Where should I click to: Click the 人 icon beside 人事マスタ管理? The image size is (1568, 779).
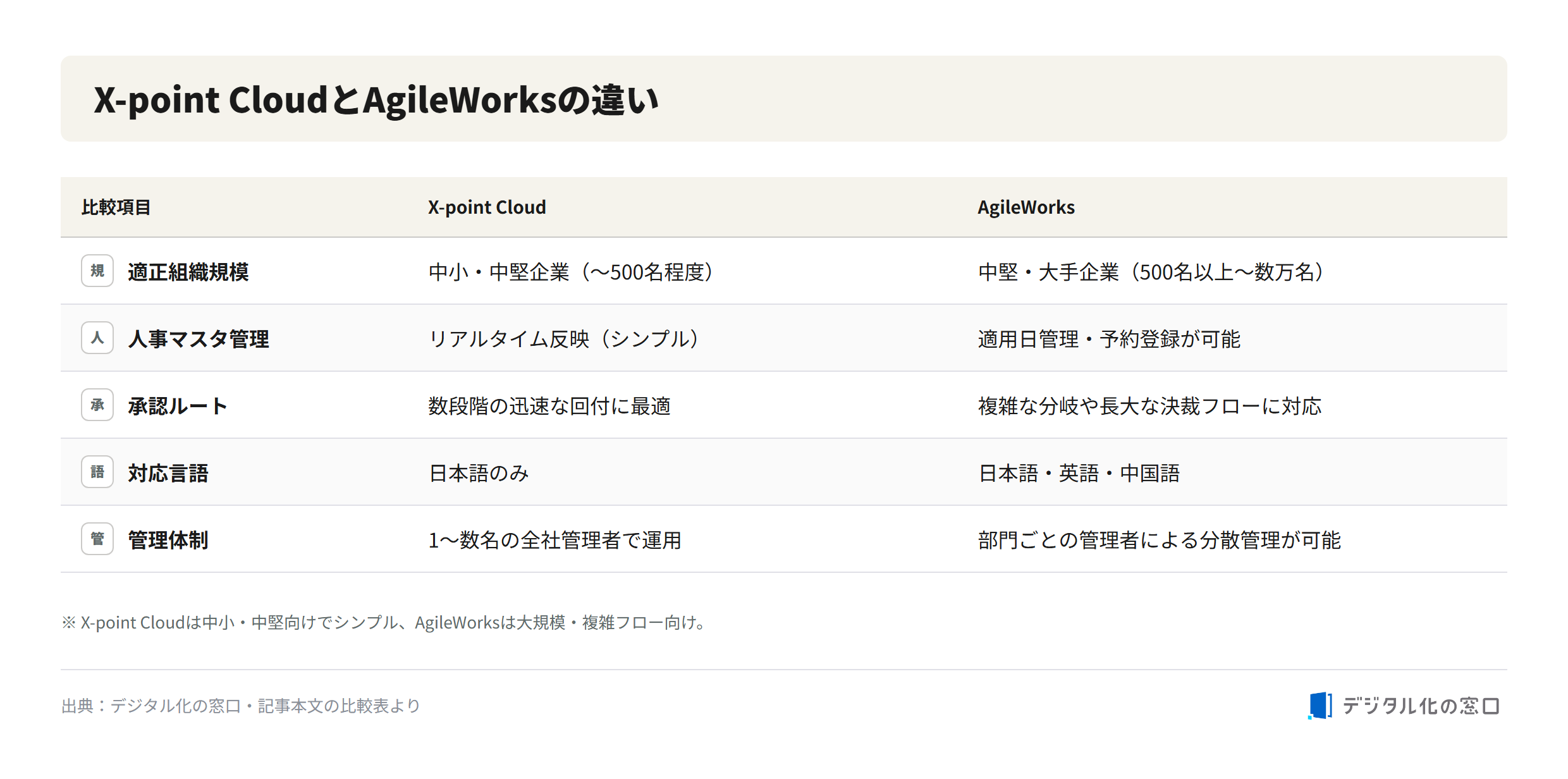pos(97,338)
